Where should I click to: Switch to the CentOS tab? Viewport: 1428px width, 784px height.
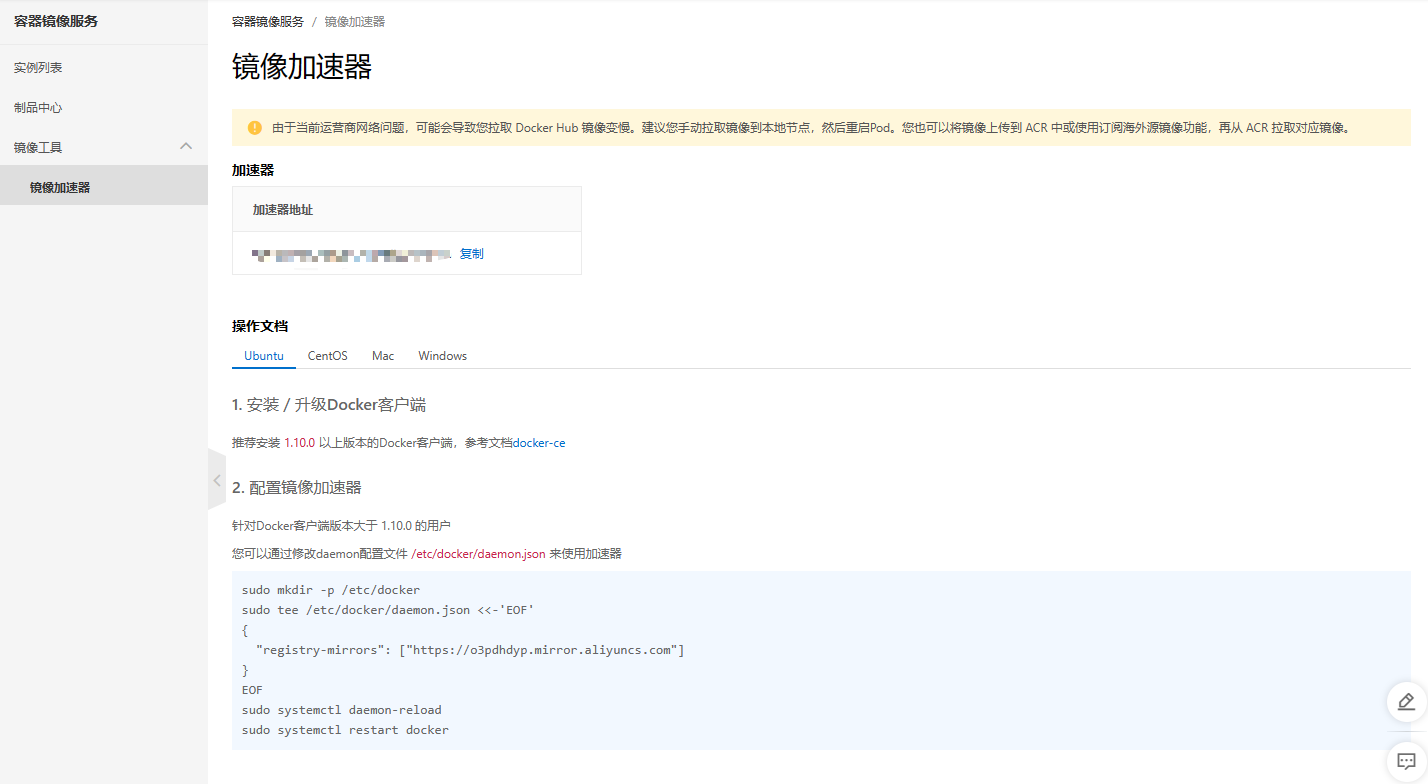(x=327, y=356)
